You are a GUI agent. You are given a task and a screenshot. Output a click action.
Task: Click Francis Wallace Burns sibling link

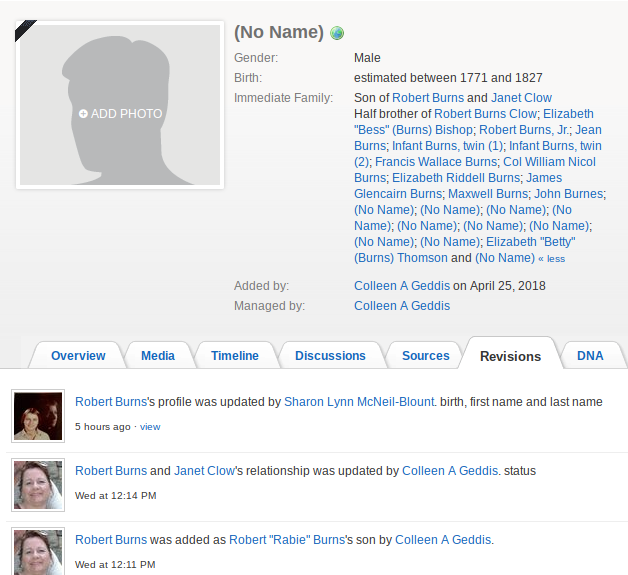[435, 162]
